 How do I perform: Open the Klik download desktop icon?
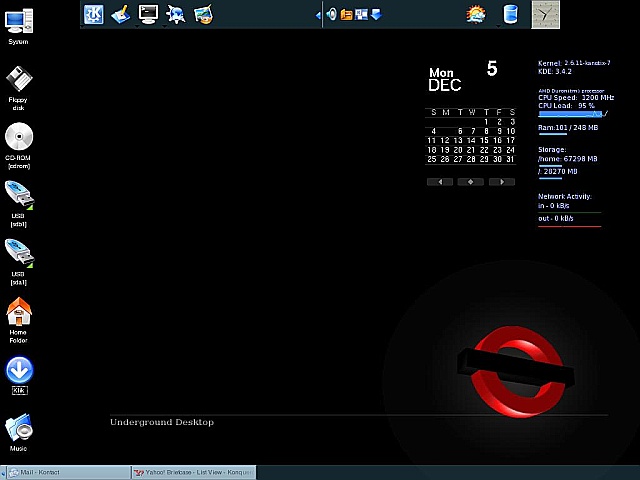19,376
